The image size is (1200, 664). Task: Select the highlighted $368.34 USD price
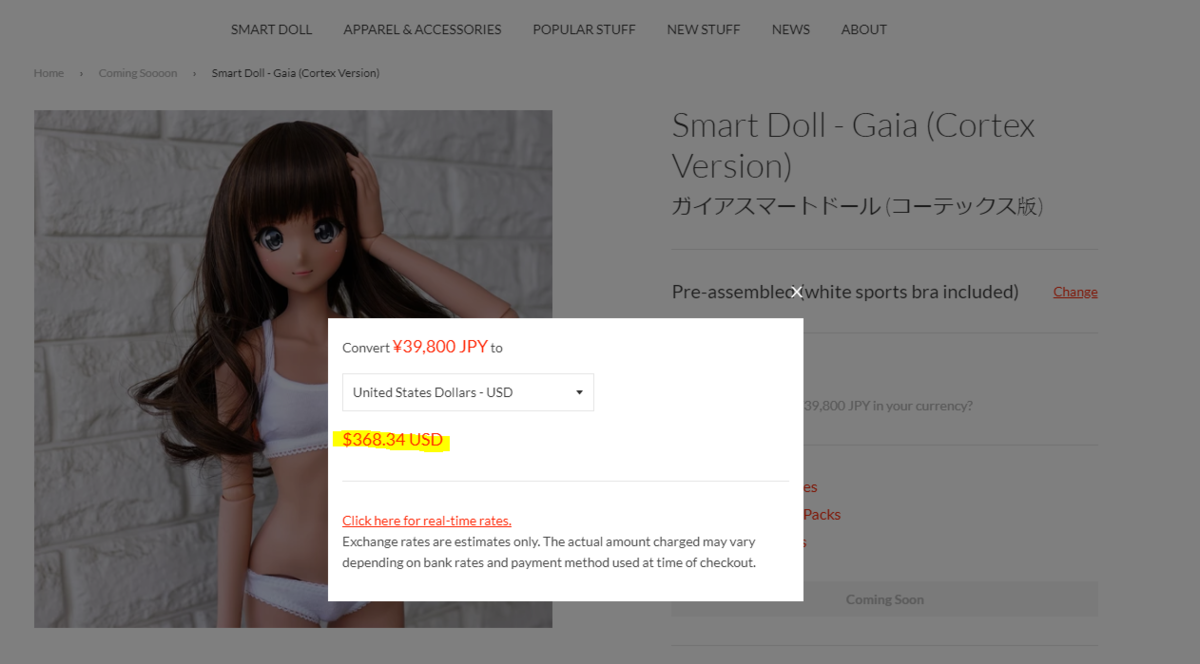pyautogui.click(x=394, y=440)
